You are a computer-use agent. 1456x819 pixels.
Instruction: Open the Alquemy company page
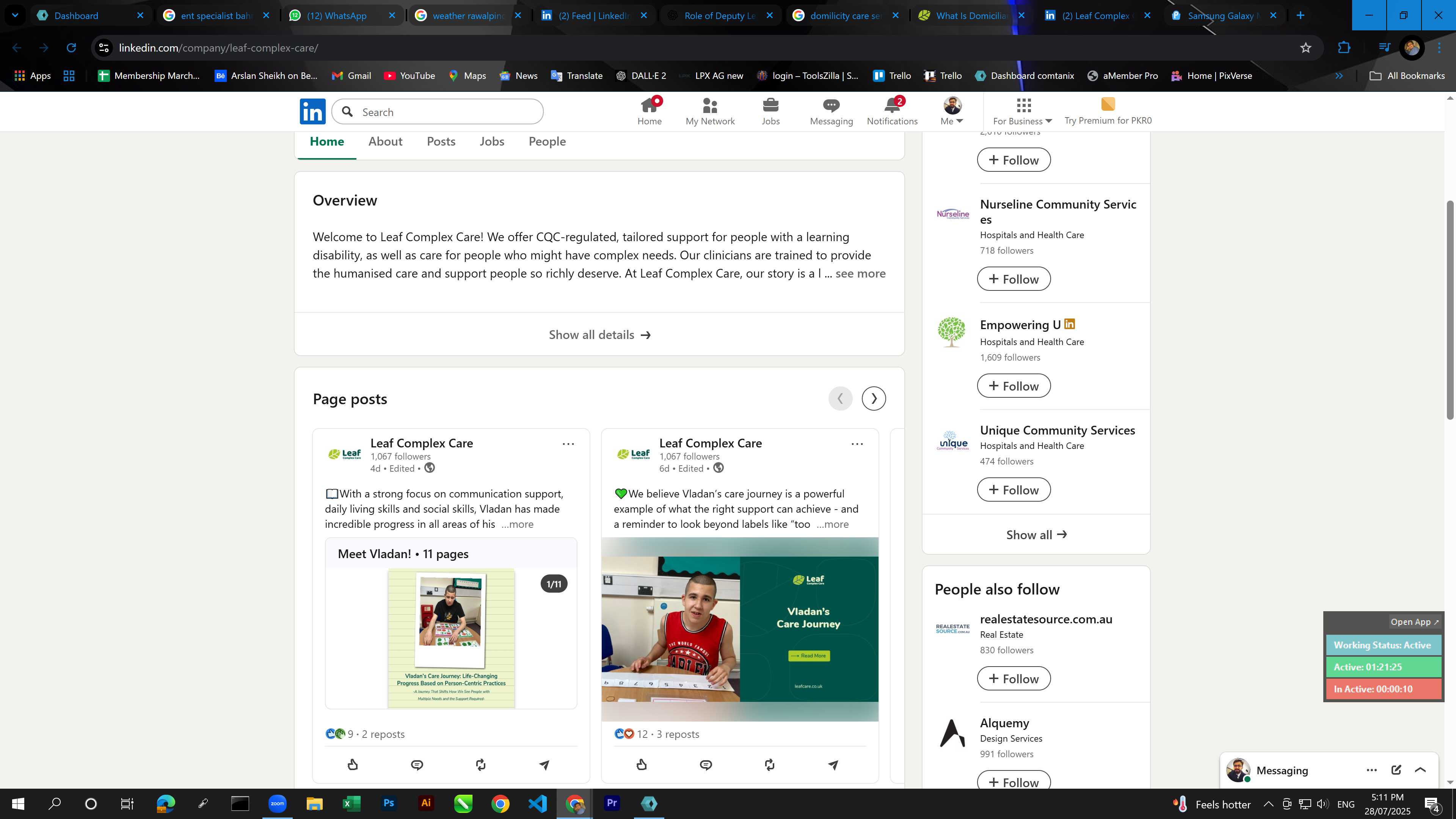tap(1004, 723)
